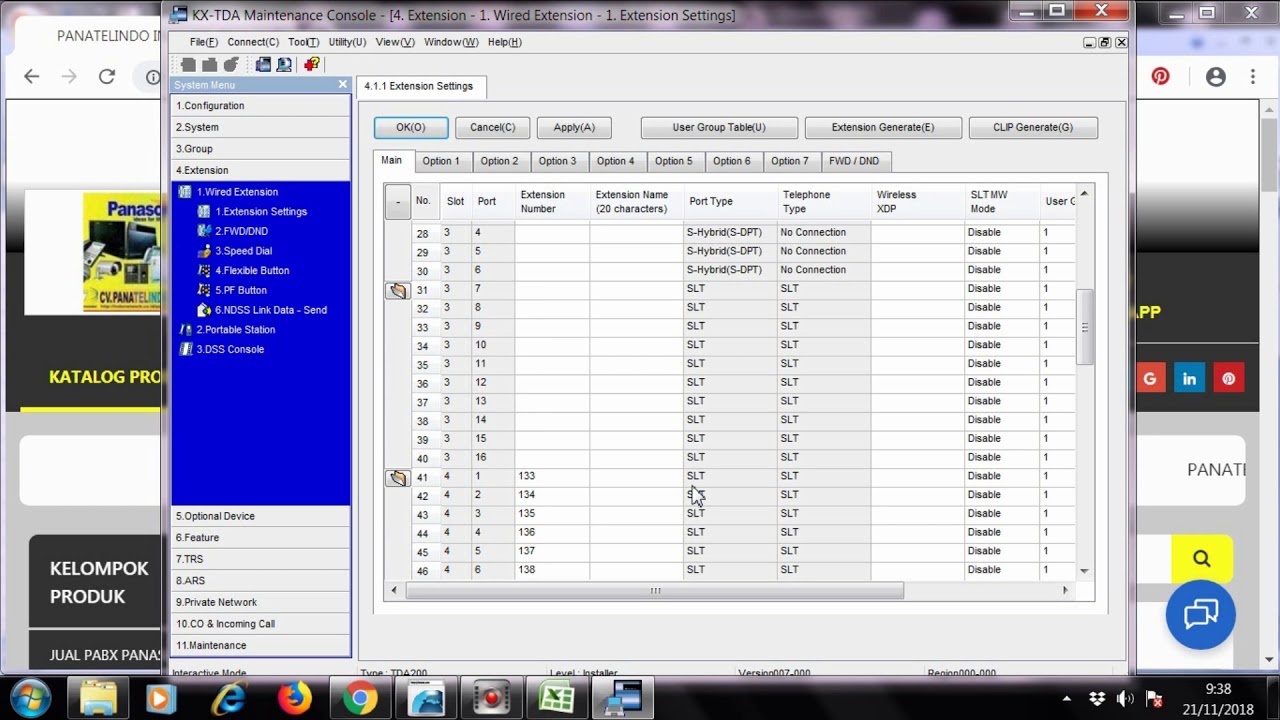The height and width of the screenshot is (720, 1280).
Task: Open Internet Explorer from the taskbar
Action: (228, 697)
